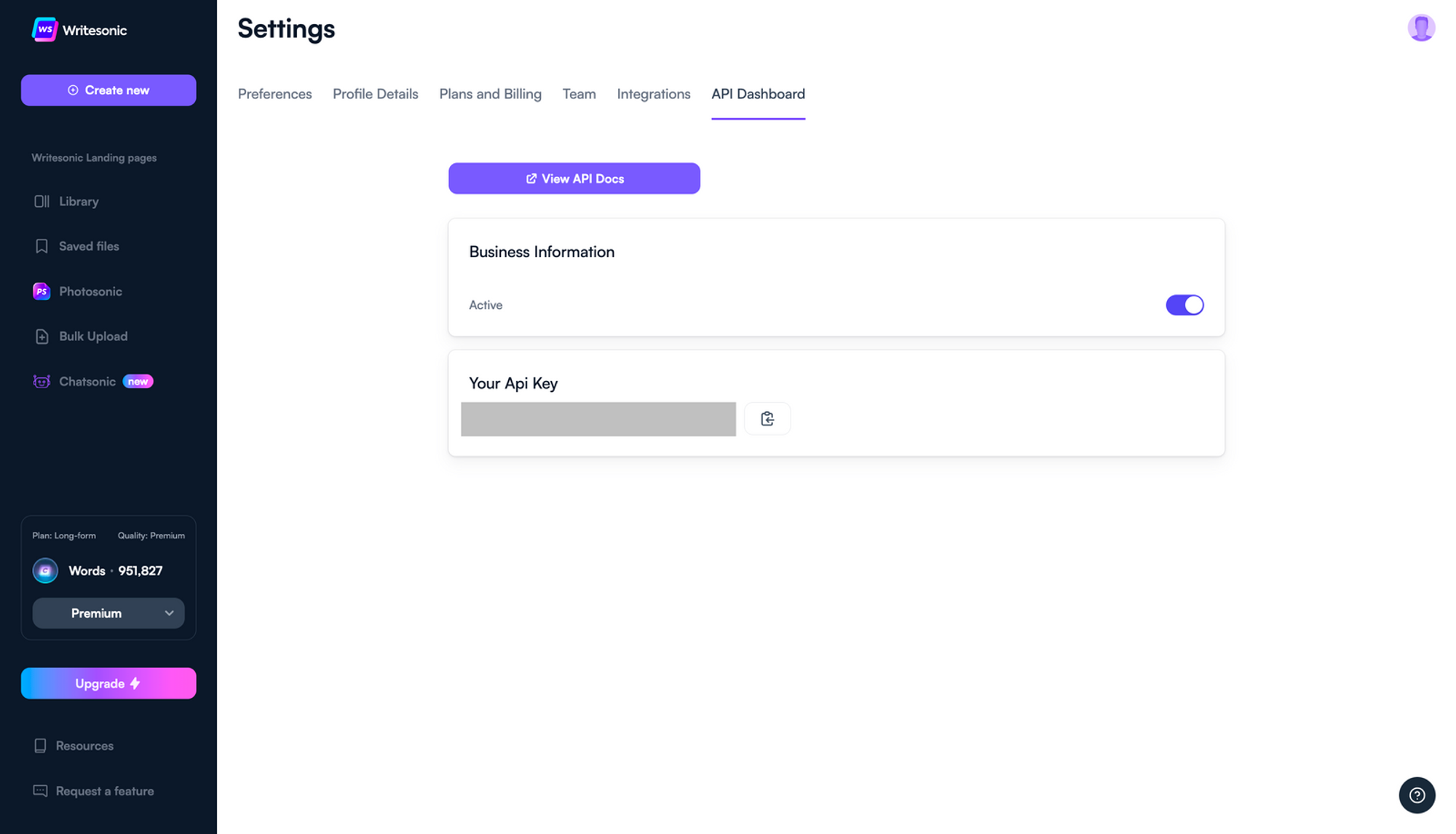
Task: Select the API key input field
Action: [x=598, y=418]
